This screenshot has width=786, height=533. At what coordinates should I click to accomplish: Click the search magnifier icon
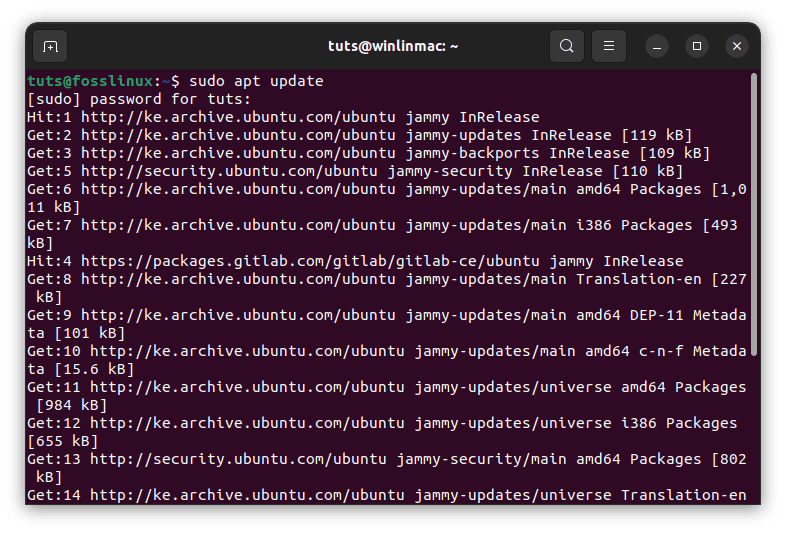[567, 46]
